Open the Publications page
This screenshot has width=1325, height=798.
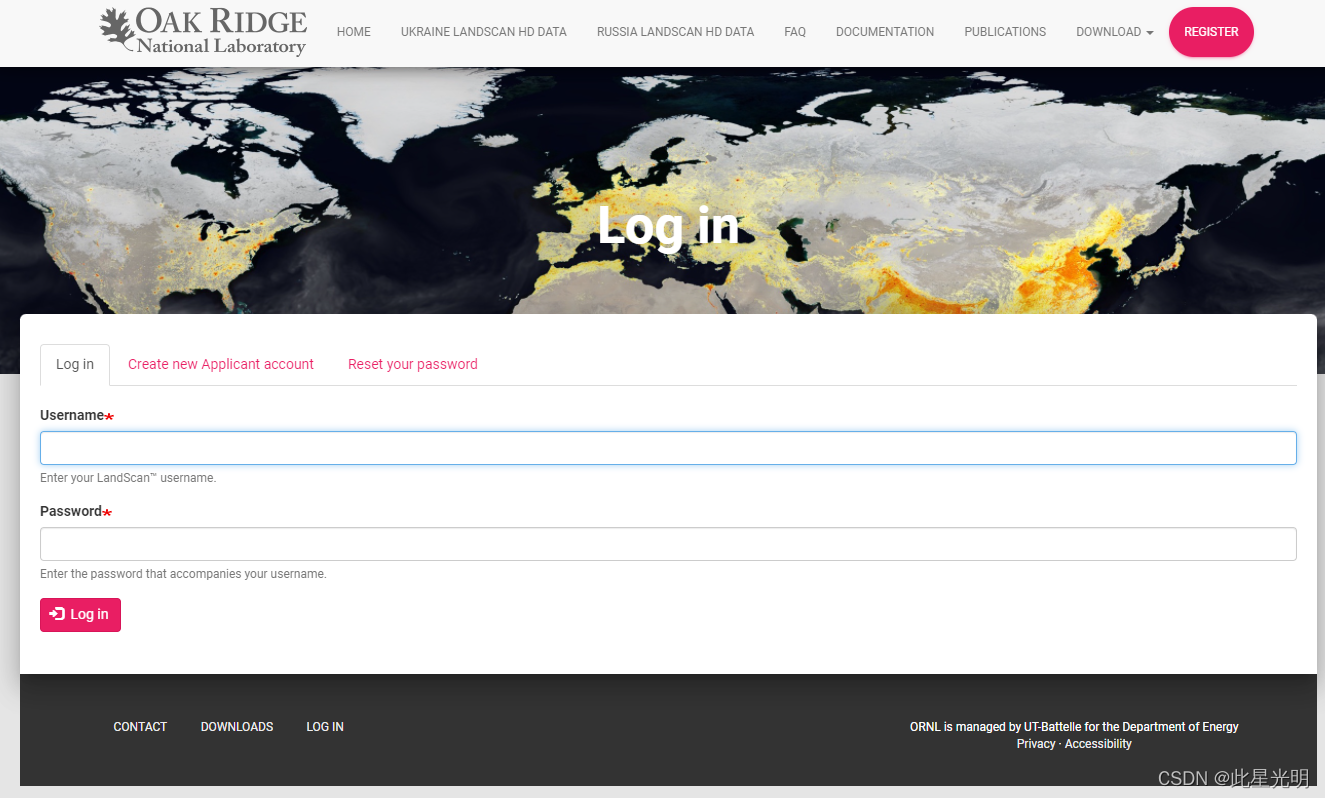click(1005, 32)
